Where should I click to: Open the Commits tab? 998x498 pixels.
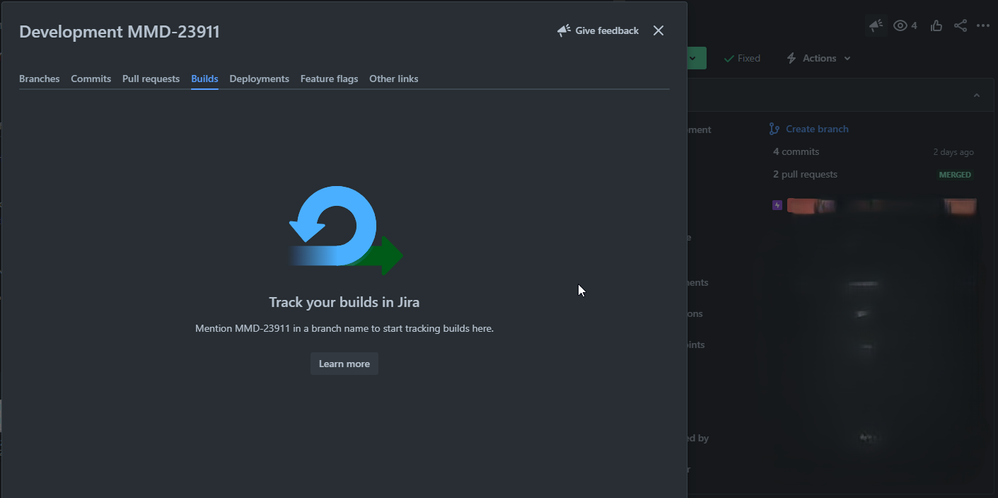pyautogui.click(x=91, y=79)
